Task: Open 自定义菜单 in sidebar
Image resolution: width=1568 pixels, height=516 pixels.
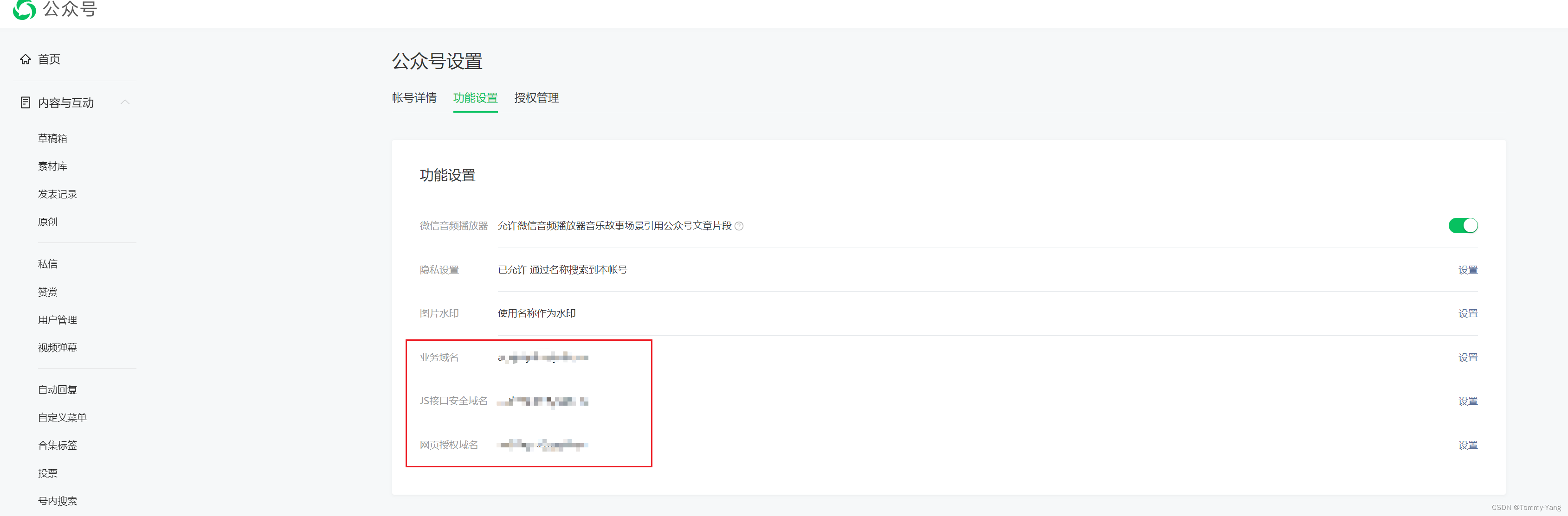Action: pyautogui.click(x=62, y=418)
